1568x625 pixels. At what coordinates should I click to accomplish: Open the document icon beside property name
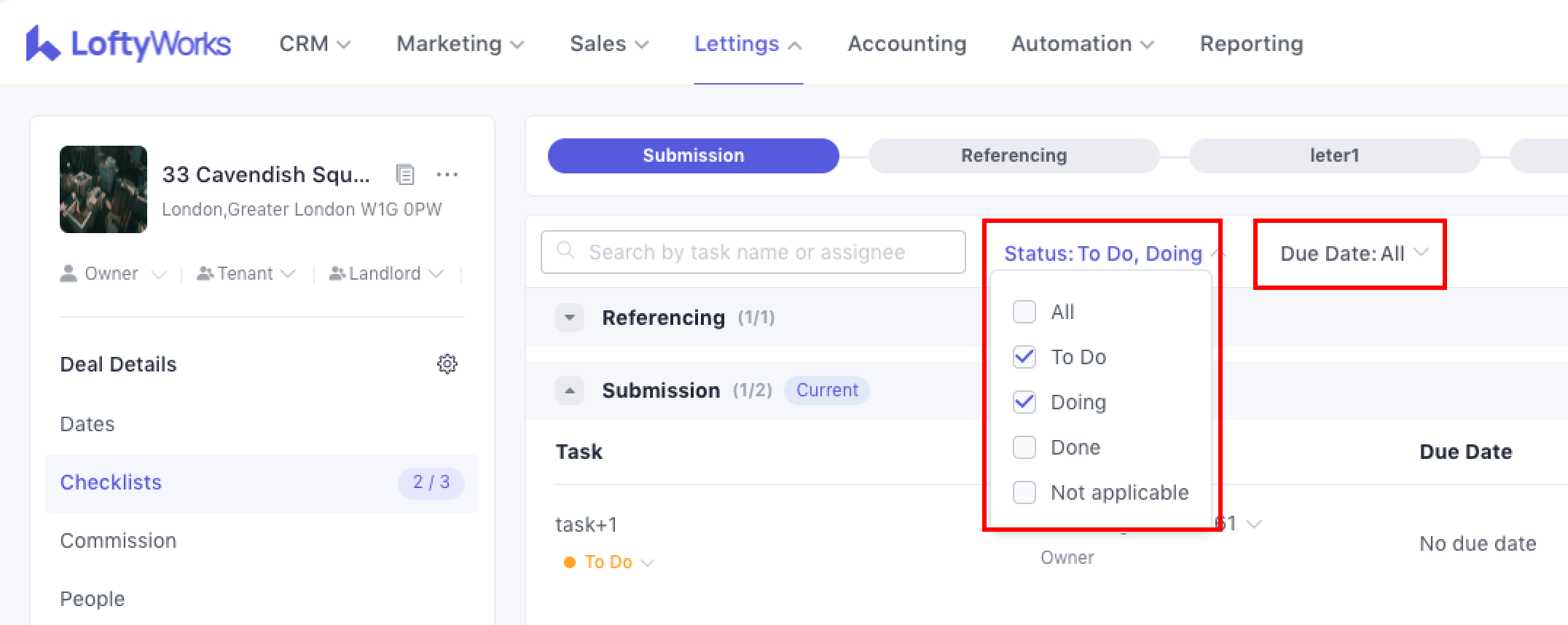(x=404, y=175)
